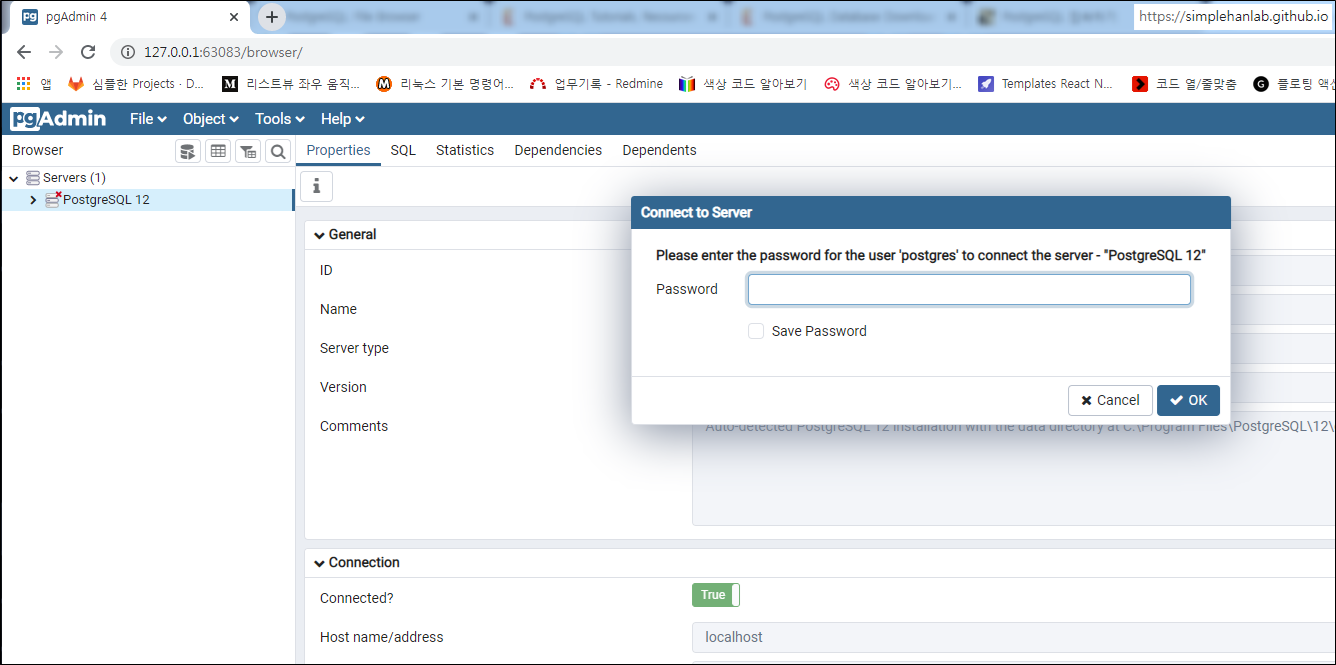Toggle the Connected? True switch

tap(716, 595)
